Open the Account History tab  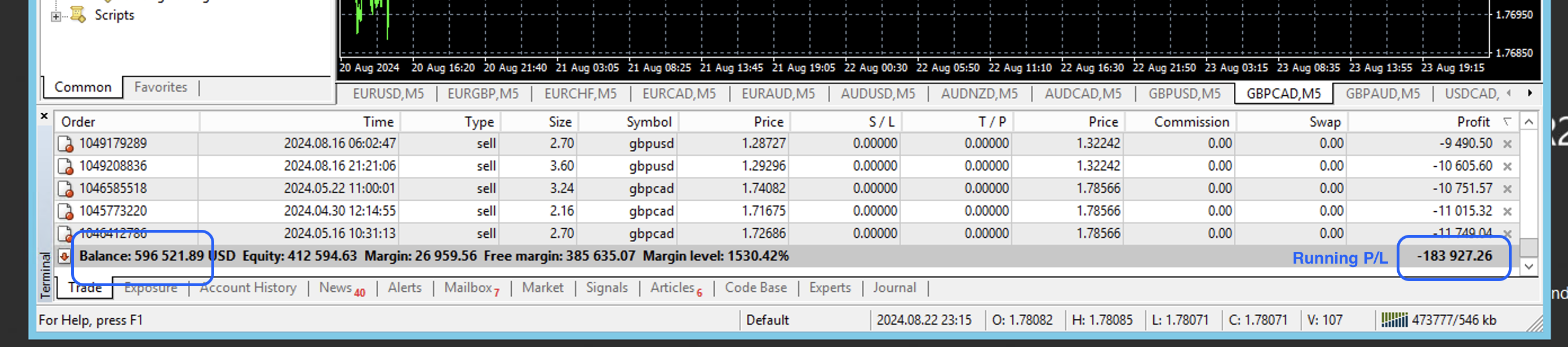pyautogui.click(x=248, y=288)
